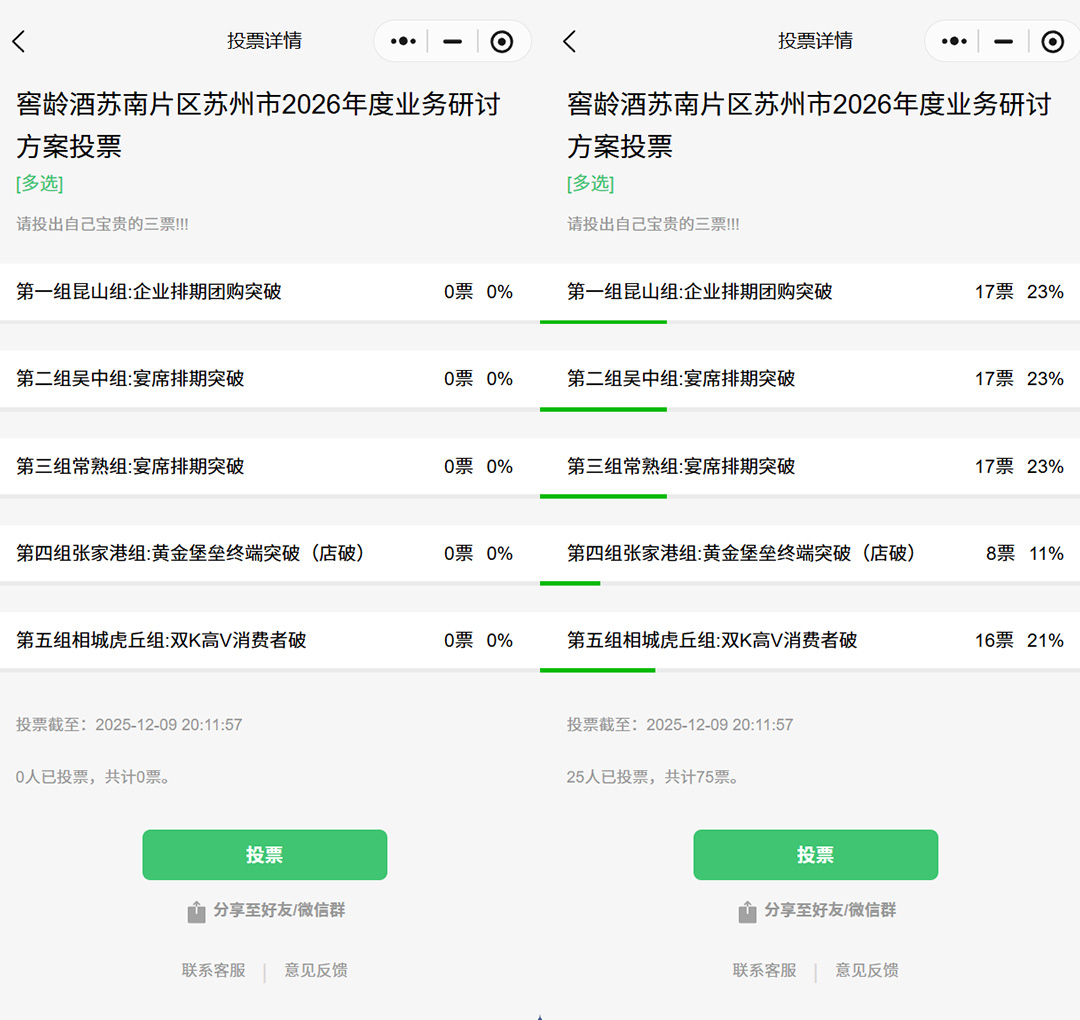
Task: Open 意见反馈 feedback link
Action: [x=315, y=970]
